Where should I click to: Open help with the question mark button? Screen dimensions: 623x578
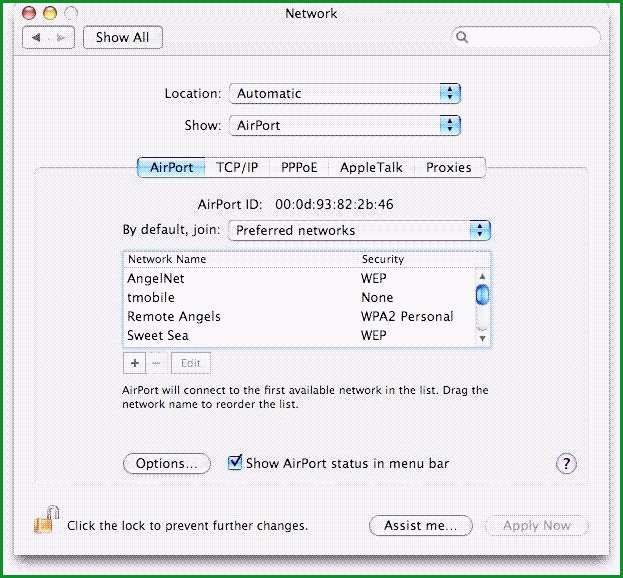(566, 463)
